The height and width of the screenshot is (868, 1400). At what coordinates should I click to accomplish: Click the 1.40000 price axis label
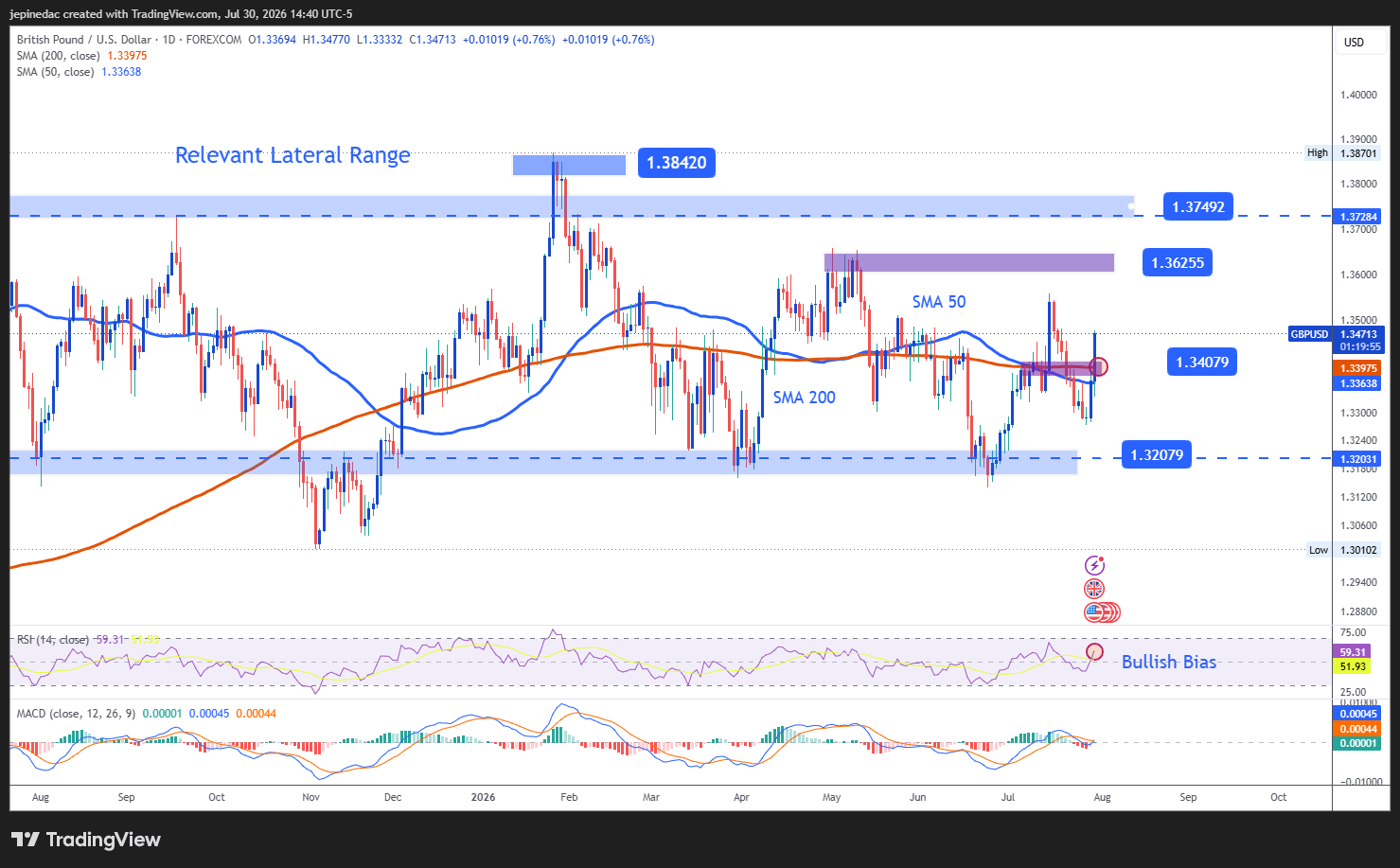pos(1358,95)
